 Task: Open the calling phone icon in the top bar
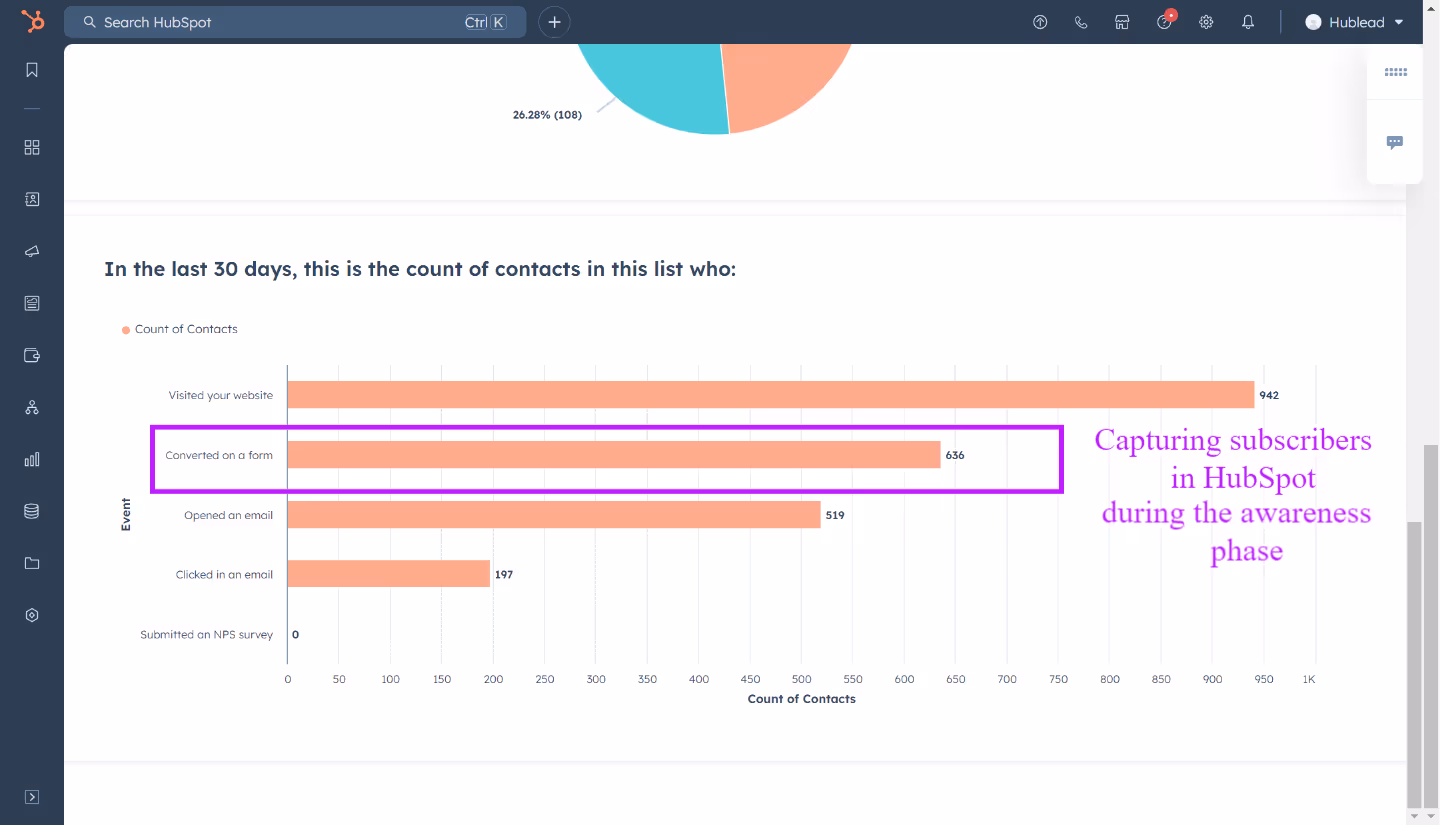[x=1081, y=21]
